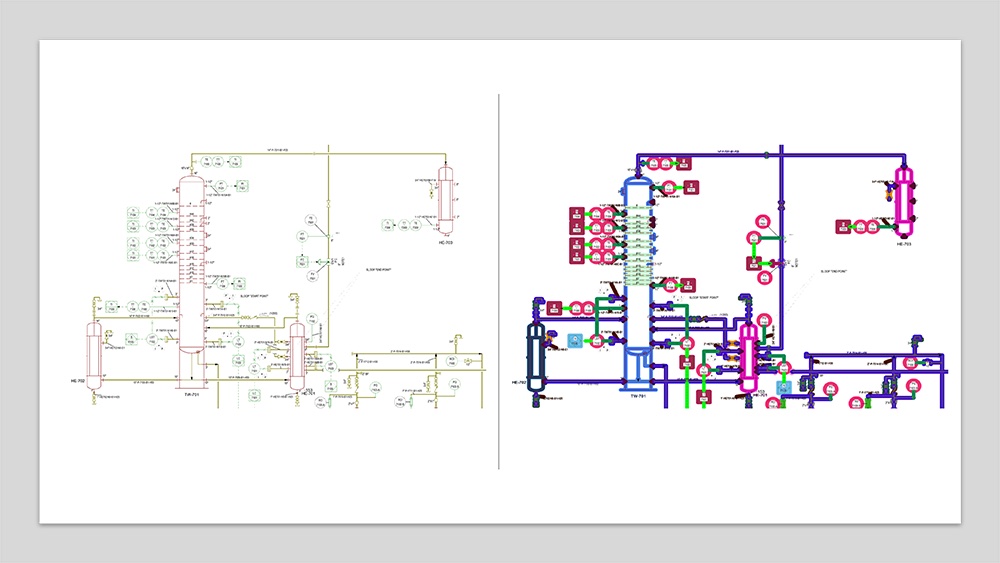Select the HE-701 label in the line-drawing diagram
Screen dimensions: 1000x563
[x=307, y=393]
